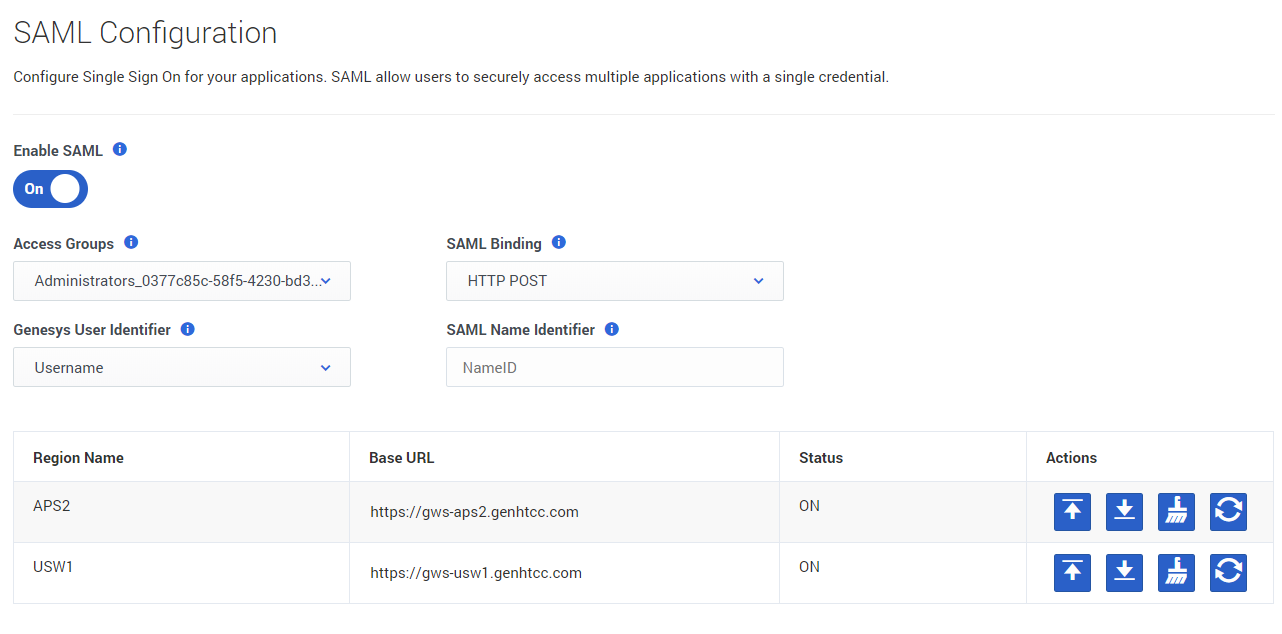Viewport: 1282px width, 634px height.
Task: Click info icon beside Genesys User Identifier
Action: click(188, 329)
